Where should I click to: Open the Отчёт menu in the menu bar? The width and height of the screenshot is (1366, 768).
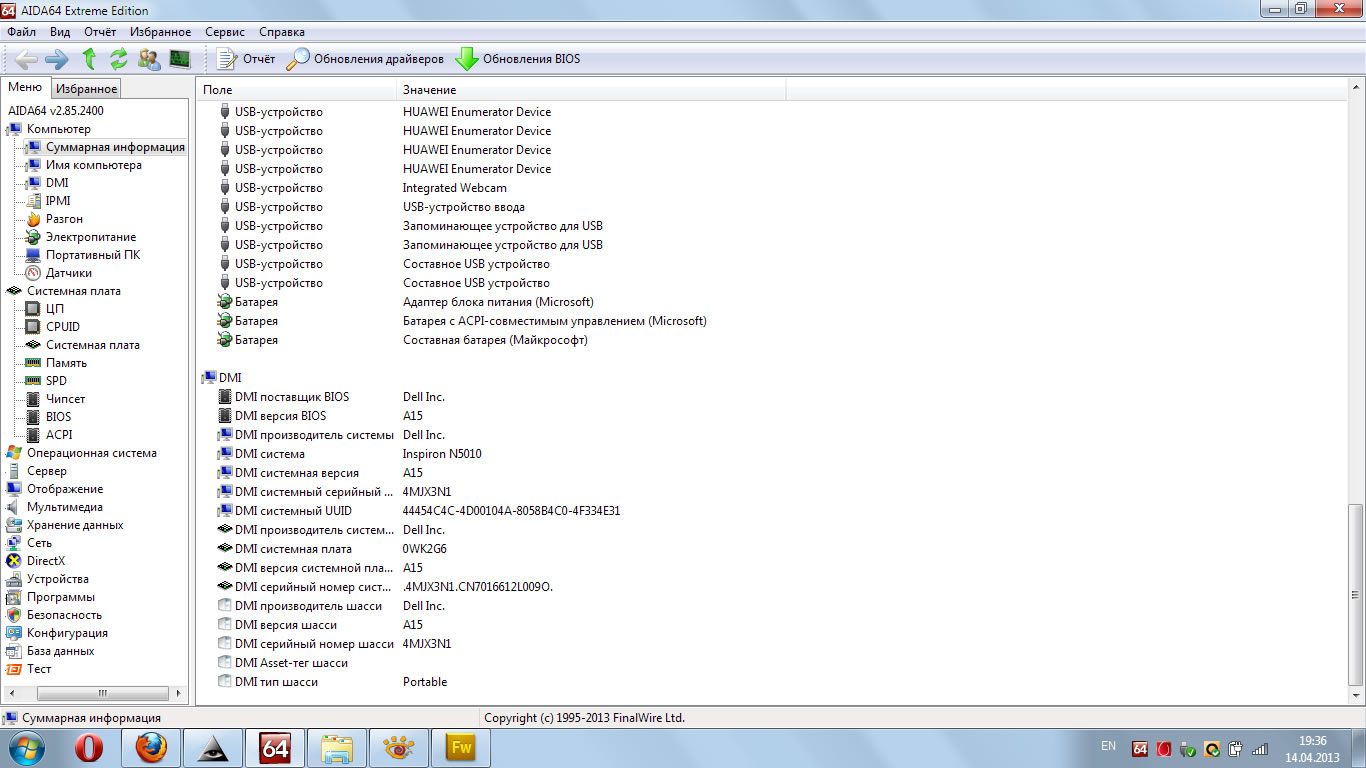[x=100, y=32]
